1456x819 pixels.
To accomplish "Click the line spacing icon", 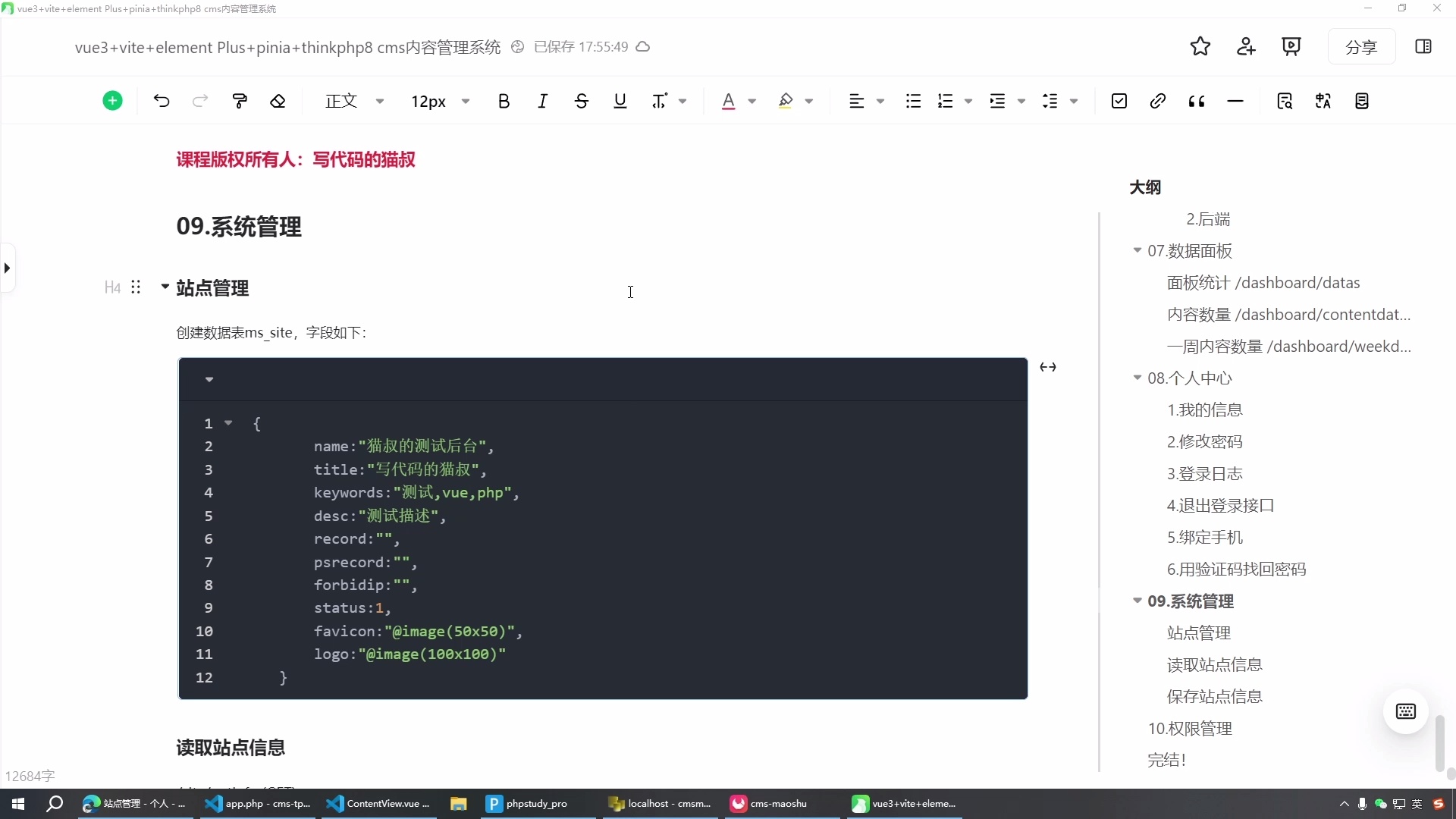I will (1050, 101).
